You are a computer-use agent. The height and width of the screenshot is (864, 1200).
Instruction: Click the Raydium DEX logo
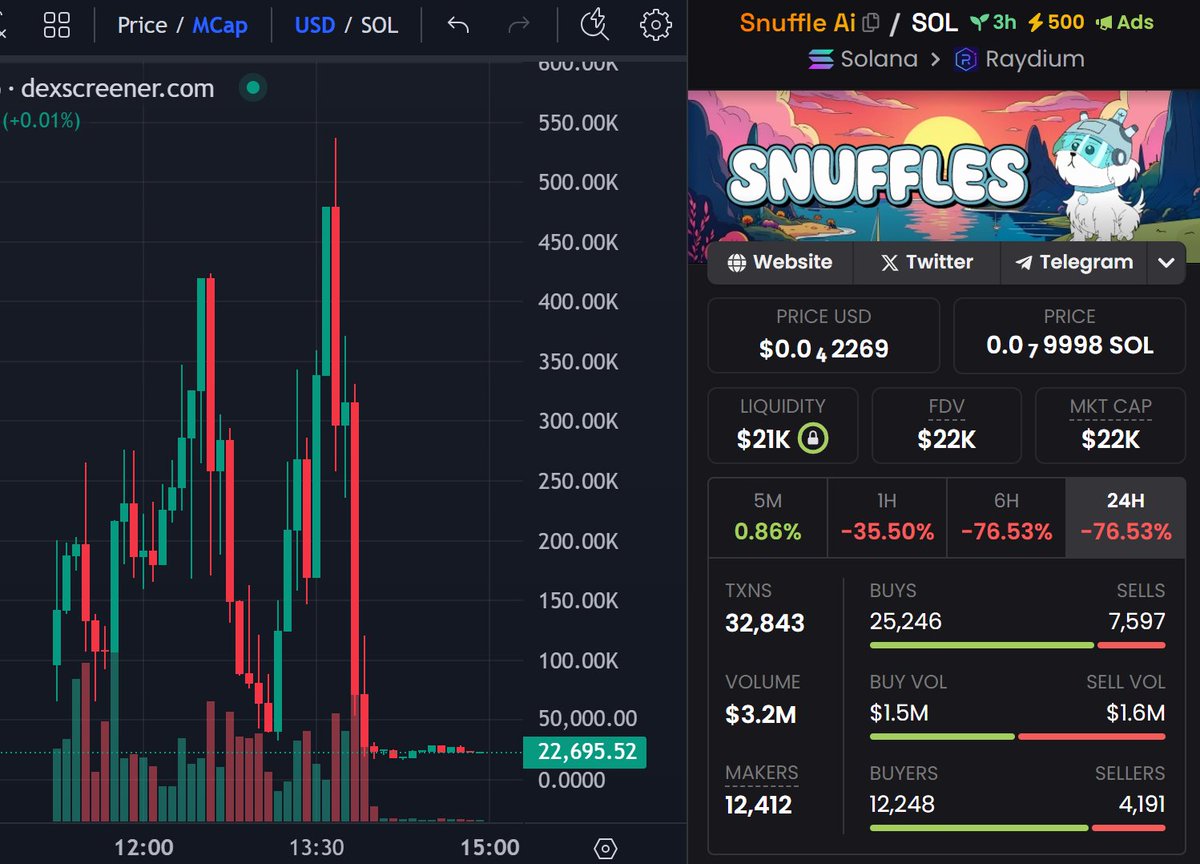tap(965, 59)
